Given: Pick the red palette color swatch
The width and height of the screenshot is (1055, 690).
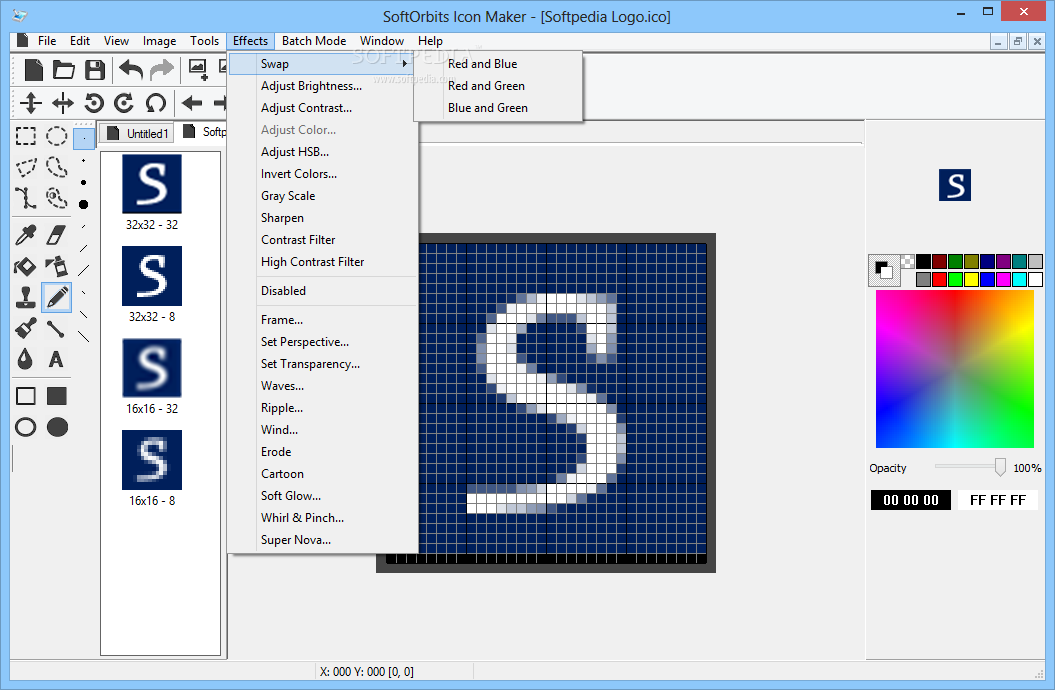Looking at the screenshot, I should 939,279.
